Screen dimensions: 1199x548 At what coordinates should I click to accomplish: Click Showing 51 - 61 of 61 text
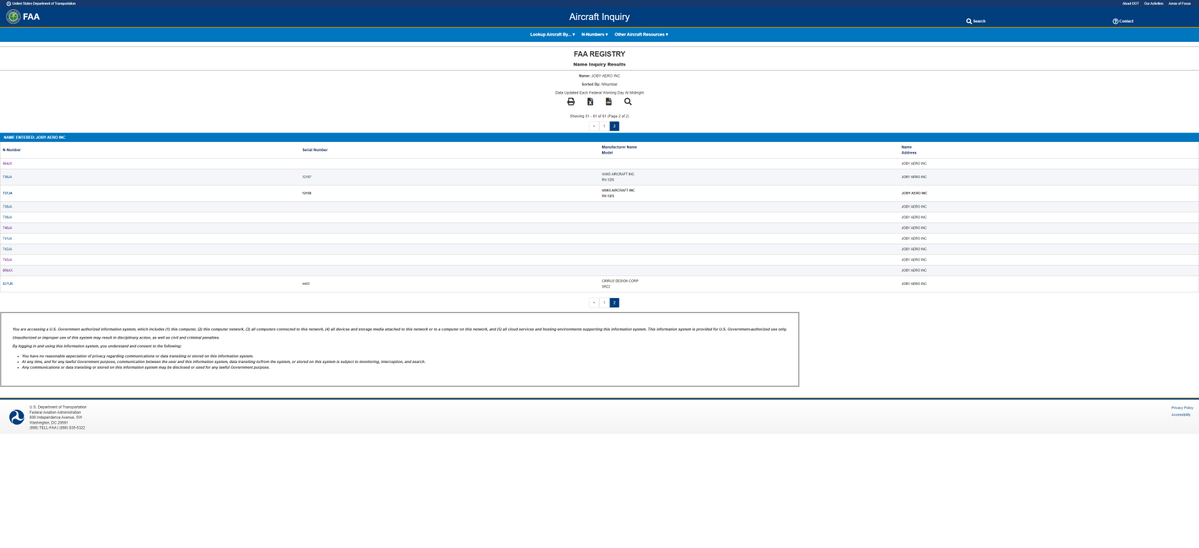pyautogui.click(x=600, y=116)
